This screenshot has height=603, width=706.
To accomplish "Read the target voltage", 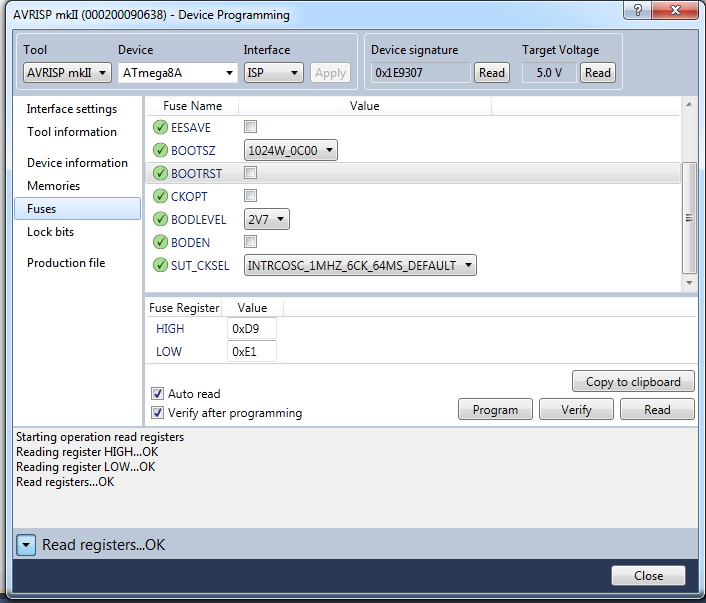I will 597,73.
